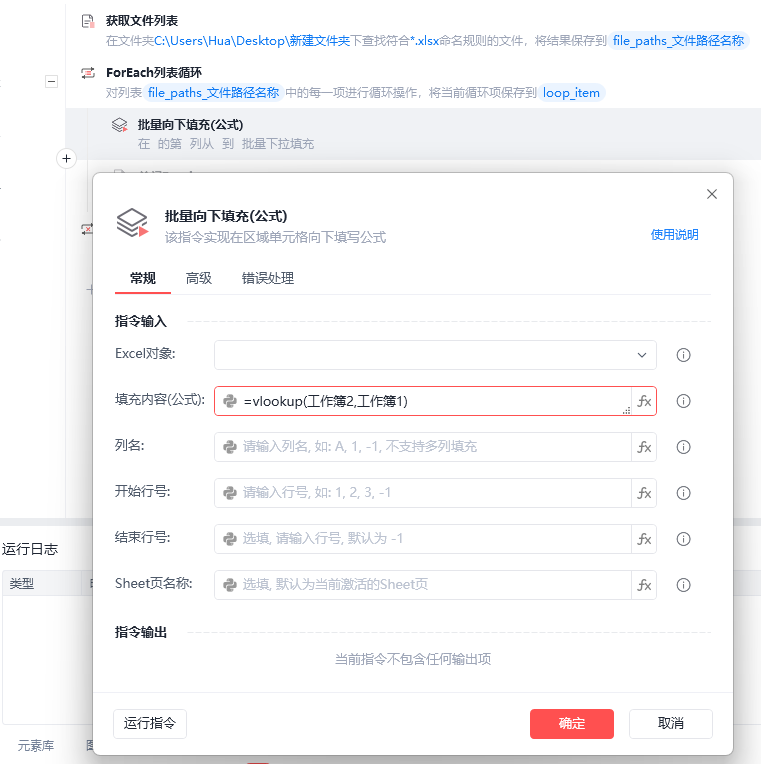Show info for 列名 field
This screenshot has width=761, height=764.
[684, 447]
